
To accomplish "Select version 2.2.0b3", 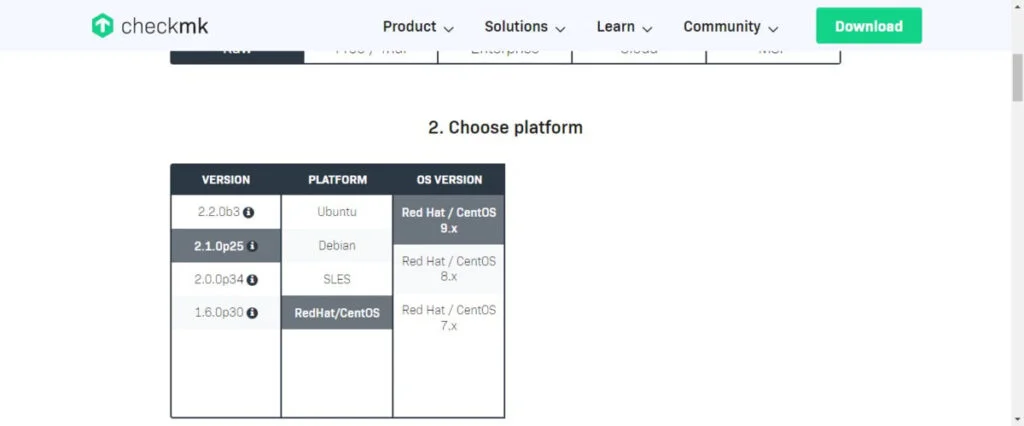I will point(226,212).
